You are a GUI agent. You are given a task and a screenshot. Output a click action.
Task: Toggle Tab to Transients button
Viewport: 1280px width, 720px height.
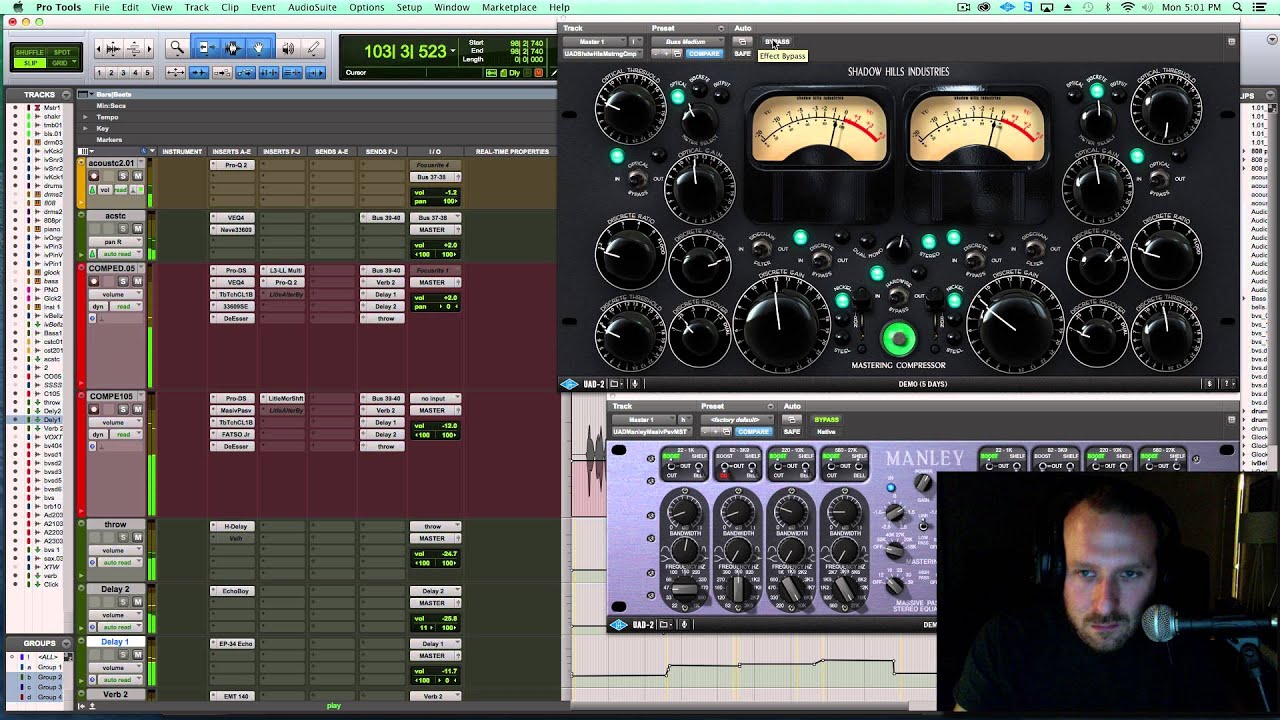point(199,72)
